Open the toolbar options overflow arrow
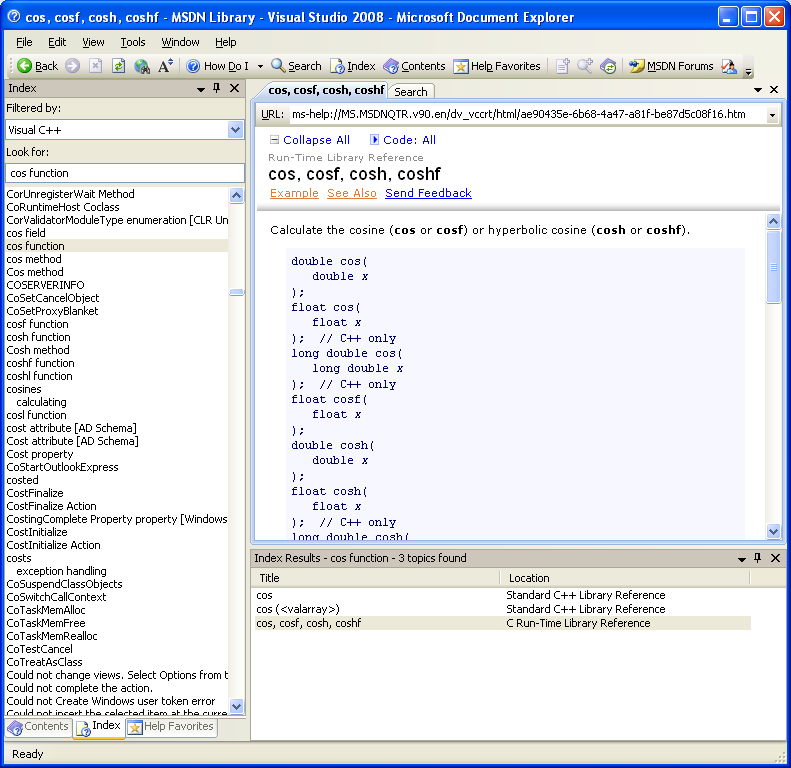The height and width of the screenshot is (768, 791). coord(749,71)
